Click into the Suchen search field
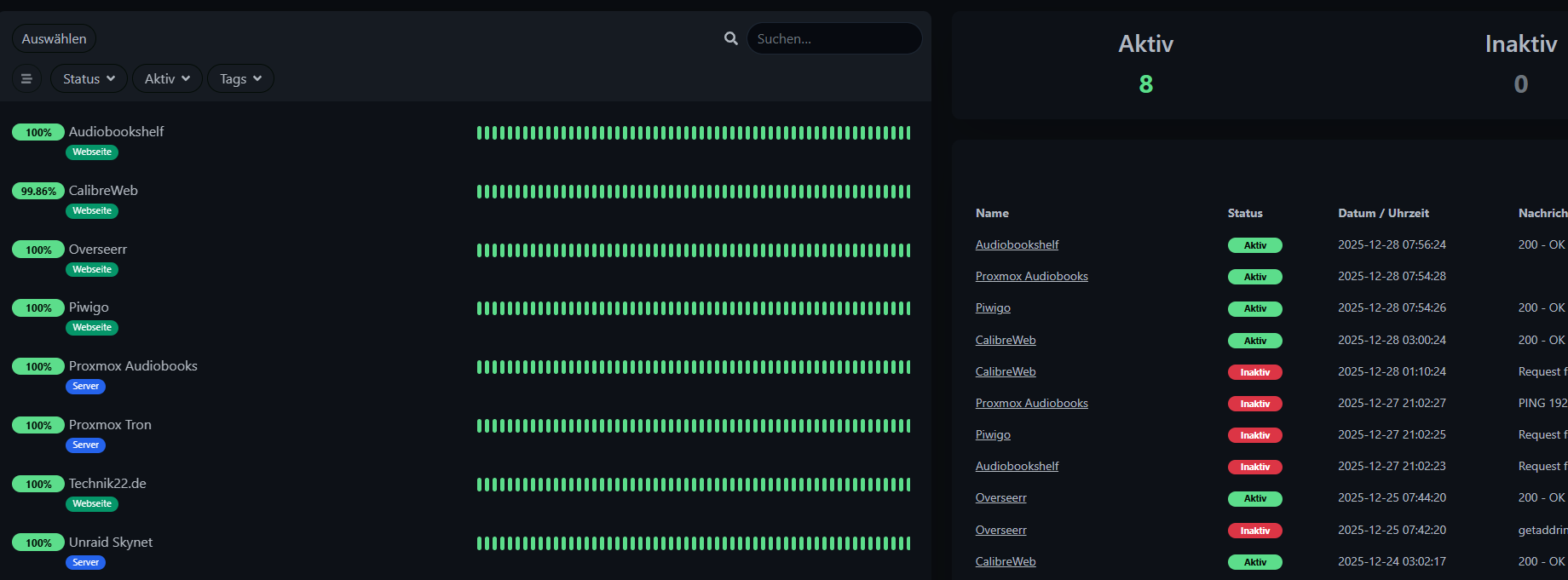The height and width of the screenshot is (580, 1568). click(x=833, y=38)
